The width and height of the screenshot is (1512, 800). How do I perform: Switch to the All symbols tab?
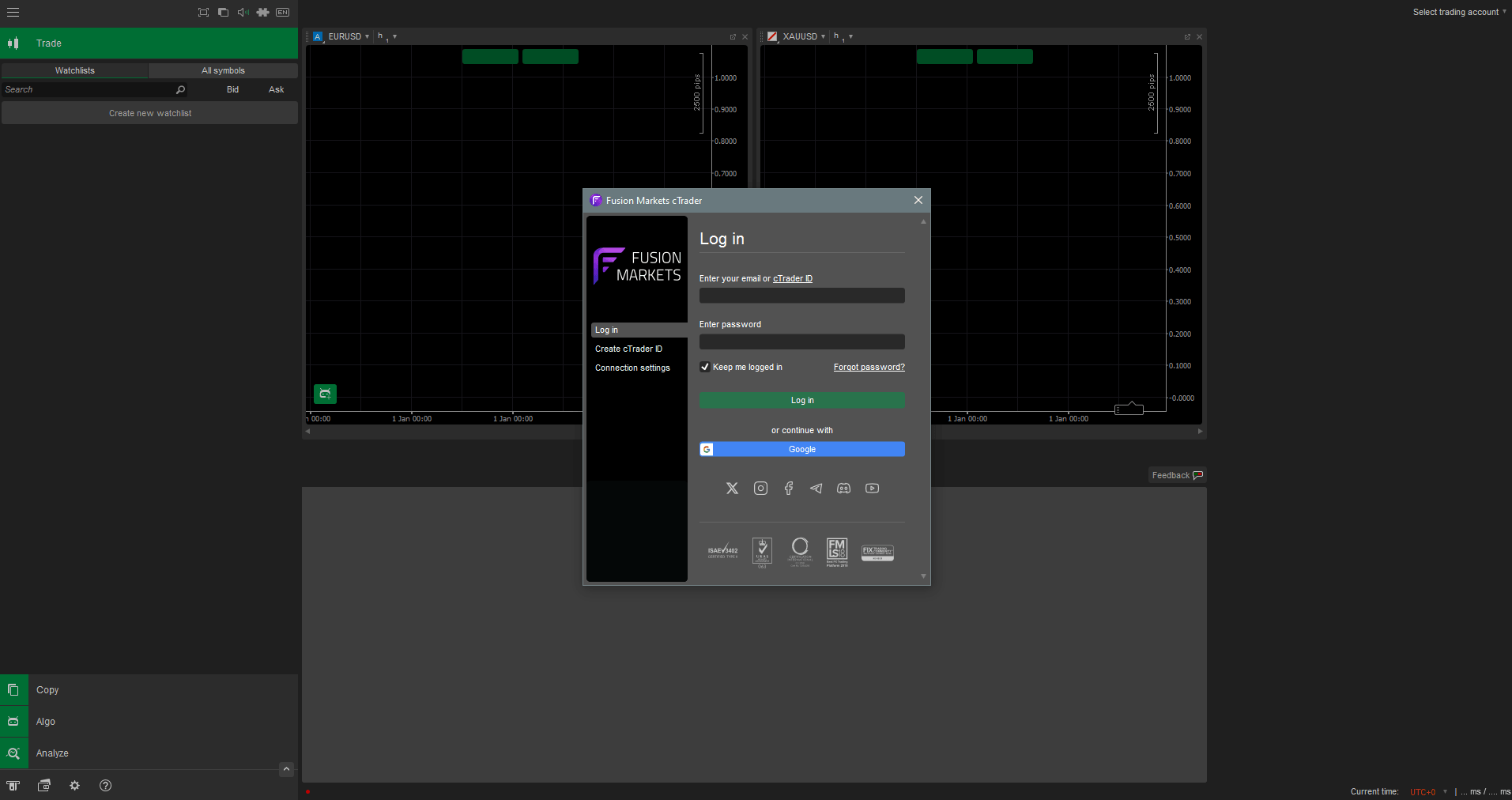point(223,70)
